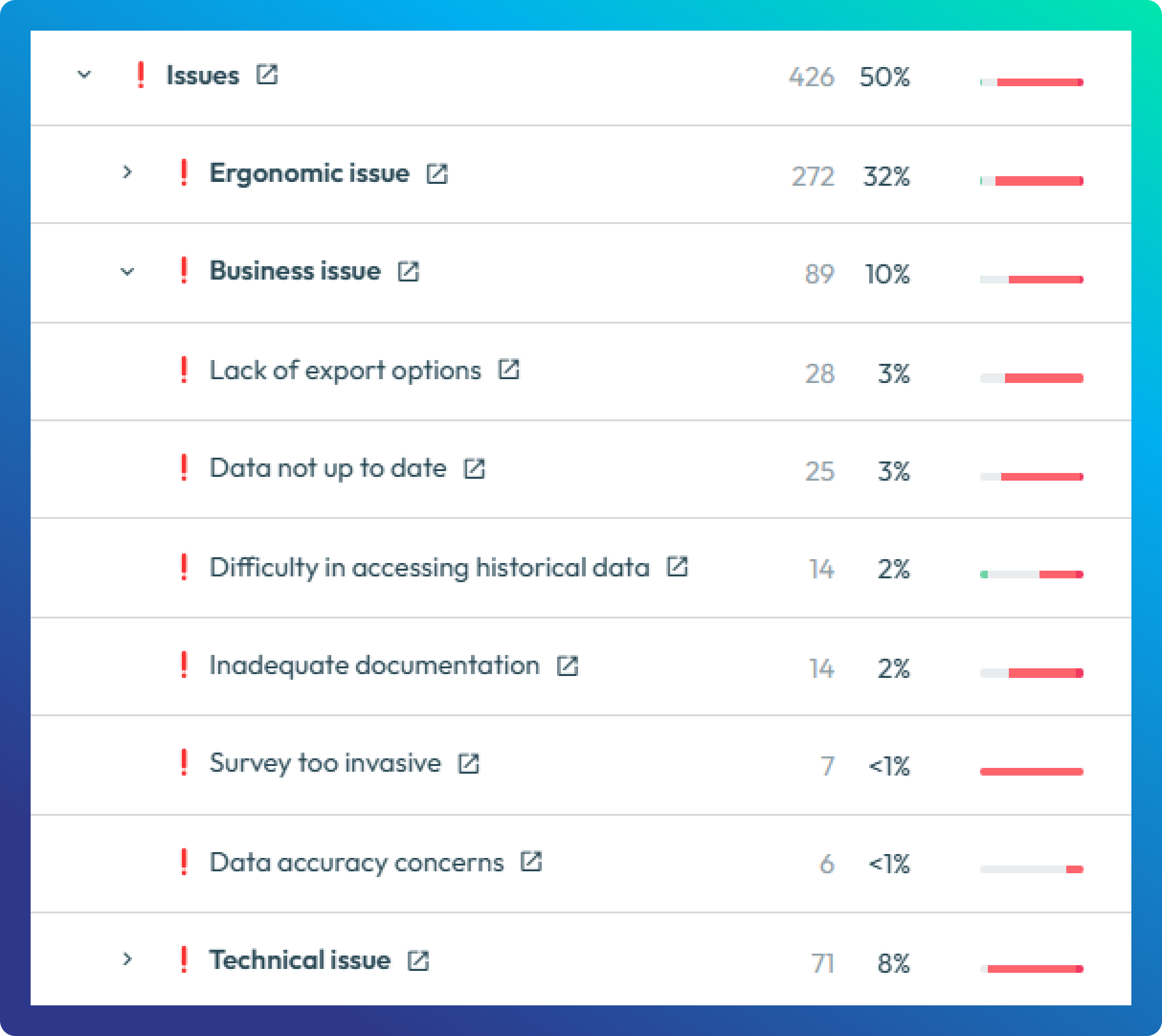Open Technical issue external link icon
This screenshot has height=1036, width=1162.
click(x=418, y=961)
